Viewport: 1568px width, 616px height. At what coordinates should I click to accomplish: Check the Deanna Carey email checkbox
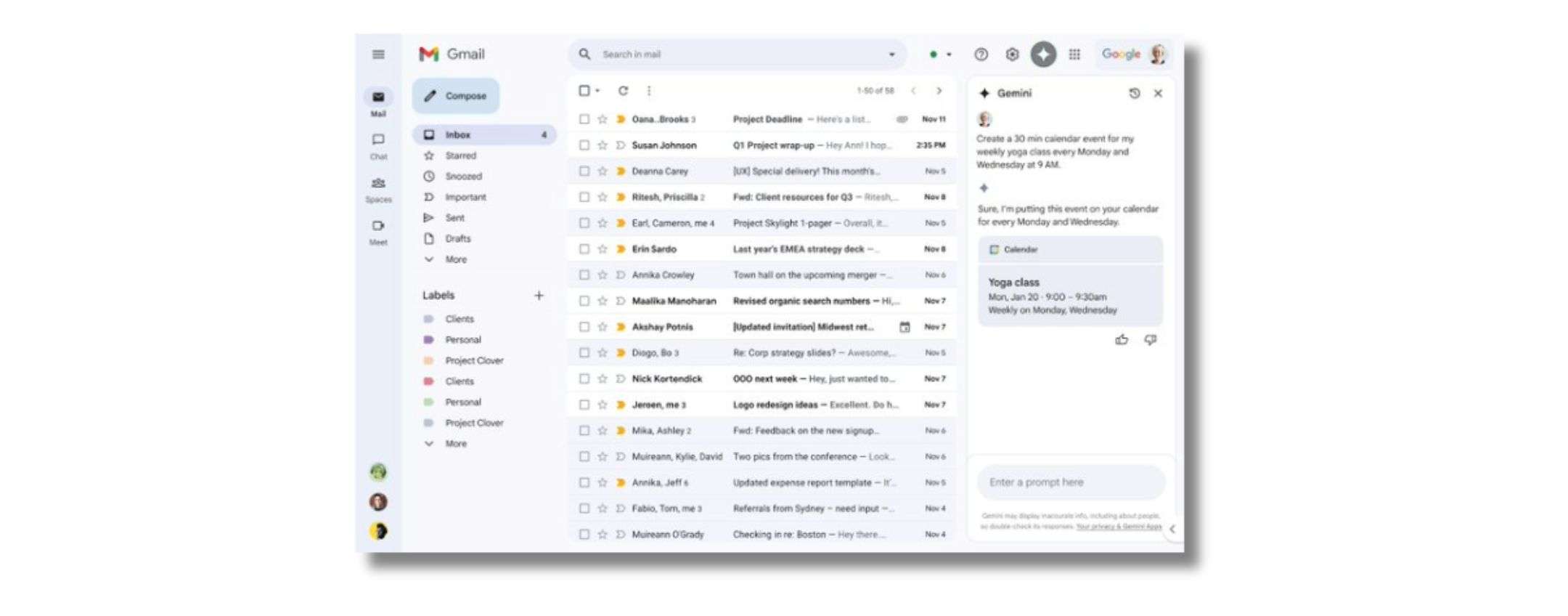584,171
